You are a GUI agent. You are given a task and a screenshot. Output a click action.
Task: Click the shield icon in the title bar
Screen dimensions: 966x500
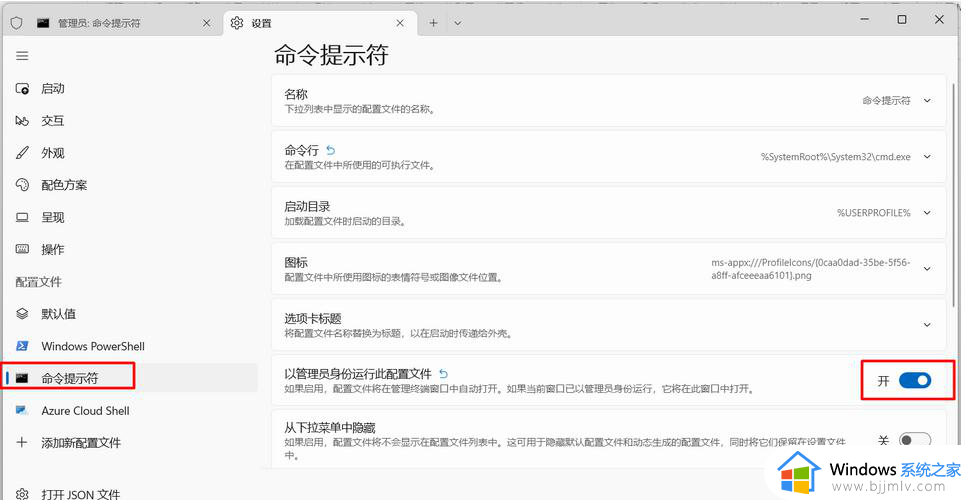[17, 23]
